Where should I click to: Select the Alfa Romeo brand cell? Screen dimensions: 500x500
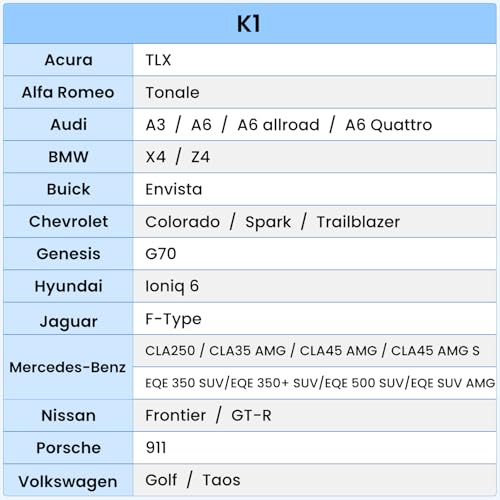click(x=68, y=92)
